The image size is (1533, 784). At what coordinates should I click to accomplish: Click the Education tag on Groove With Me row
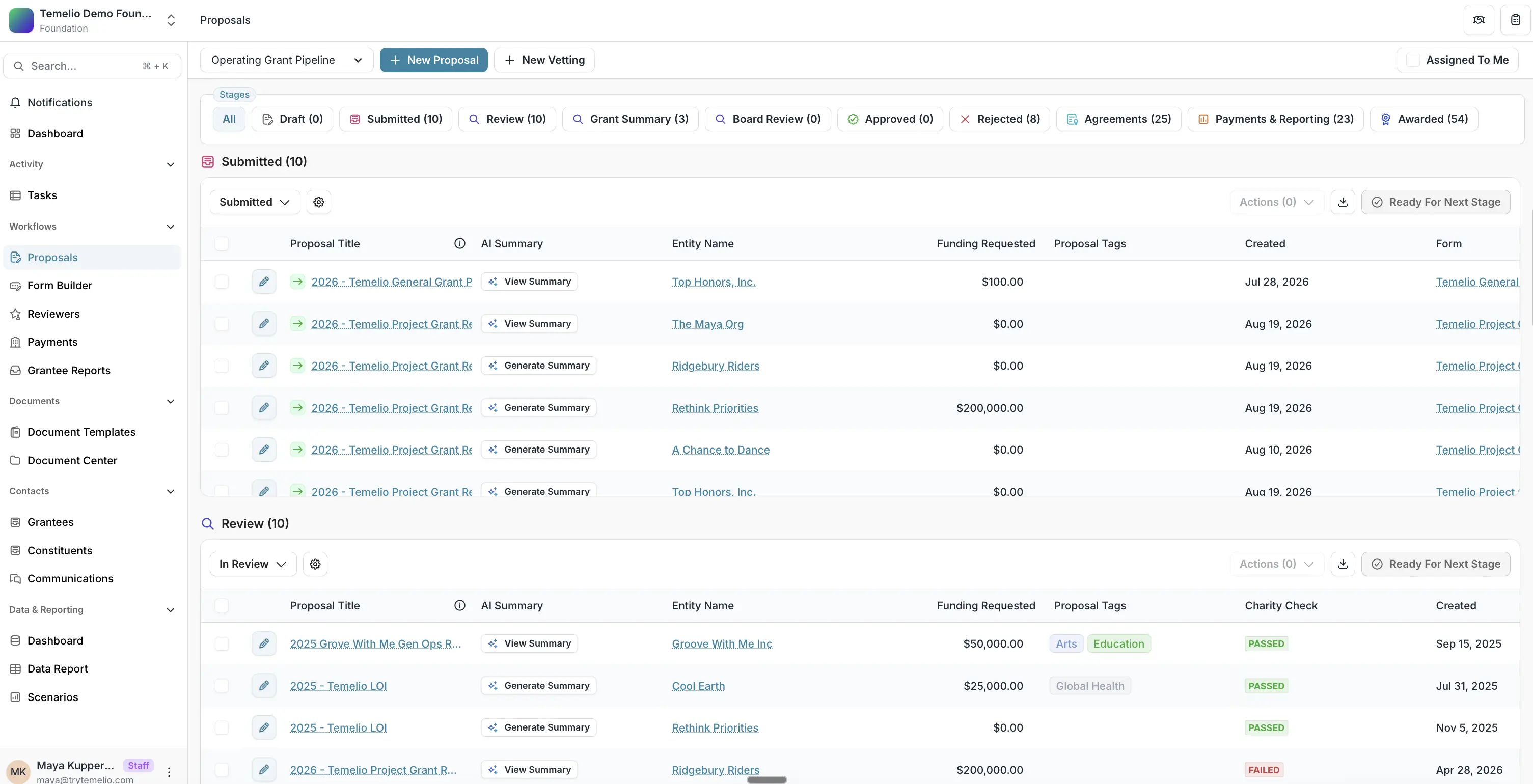[1118, 643]
